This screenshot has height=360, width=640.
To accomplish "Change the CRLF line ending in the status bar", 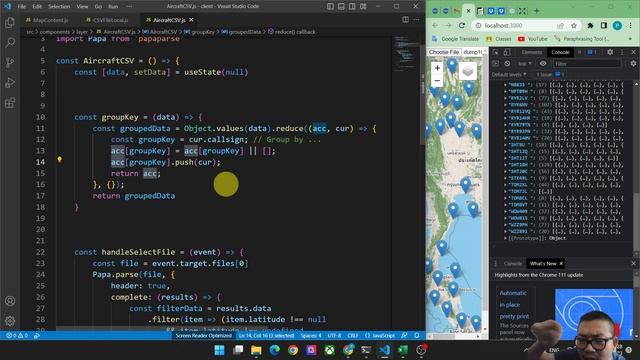I will [353, 336].
